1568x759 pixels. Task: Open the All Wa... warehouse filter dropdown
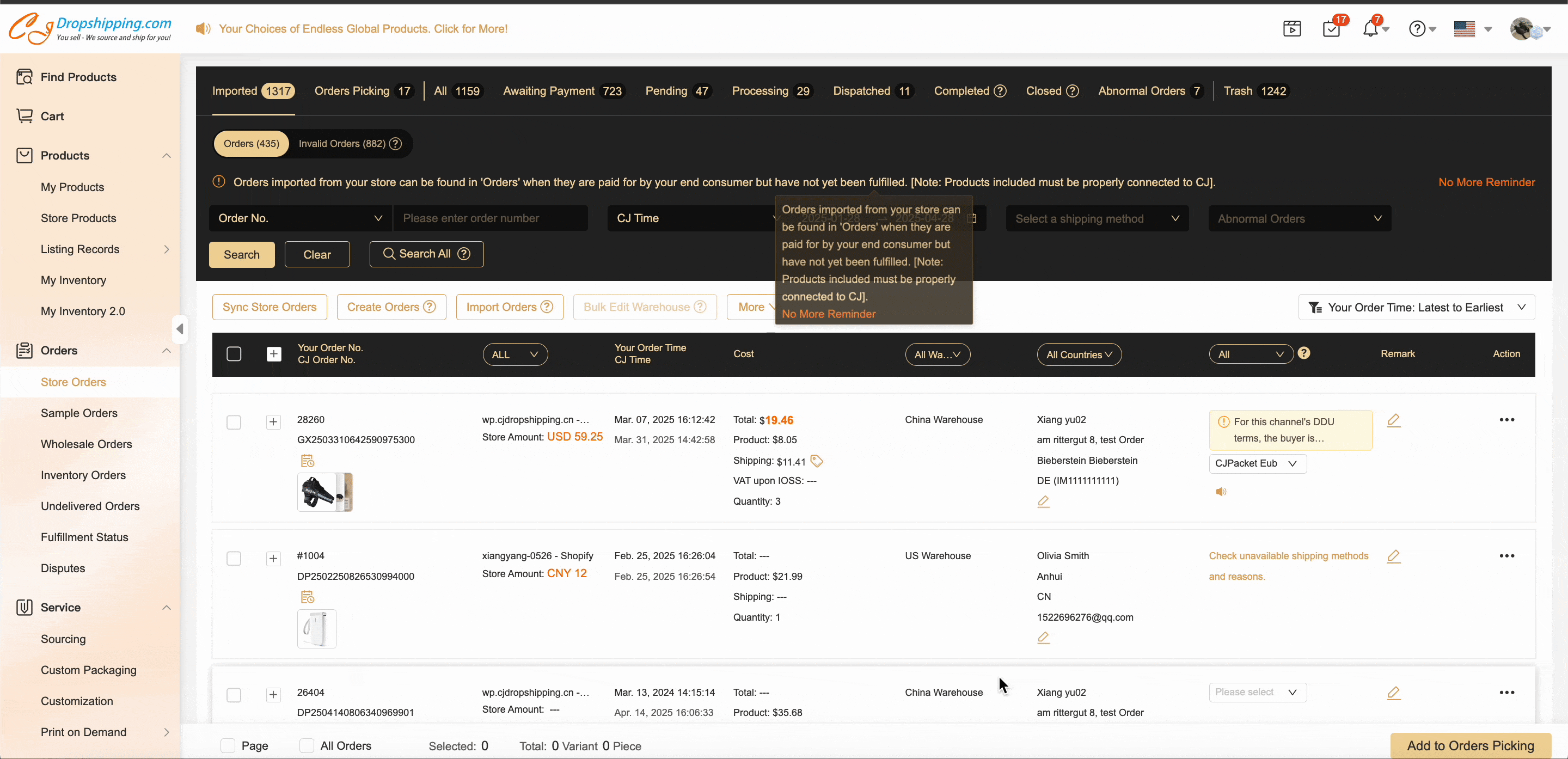938,354
